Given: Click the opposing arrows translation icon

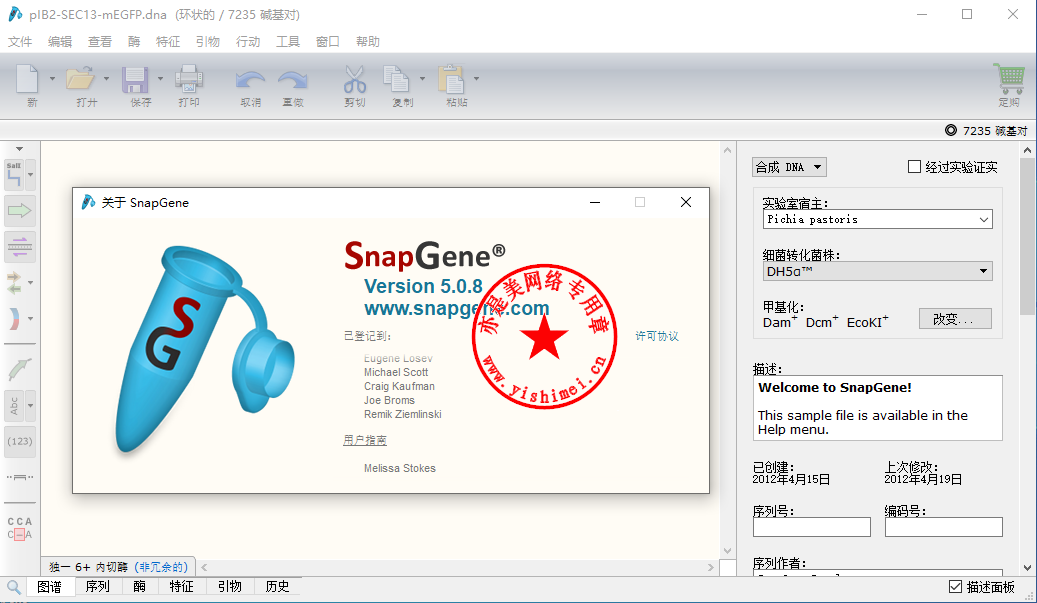Looking at the screenshot, I should 15,283.
